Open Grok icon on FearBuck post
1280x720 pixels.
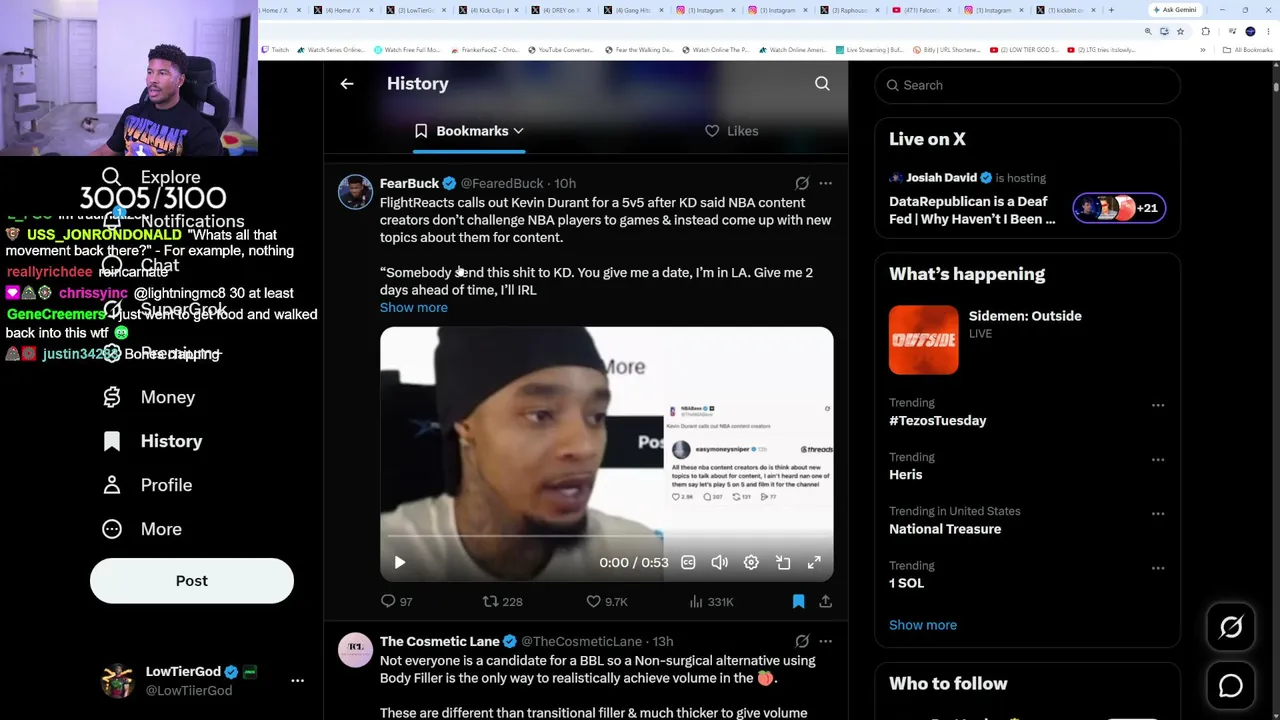tap(802, 183)
